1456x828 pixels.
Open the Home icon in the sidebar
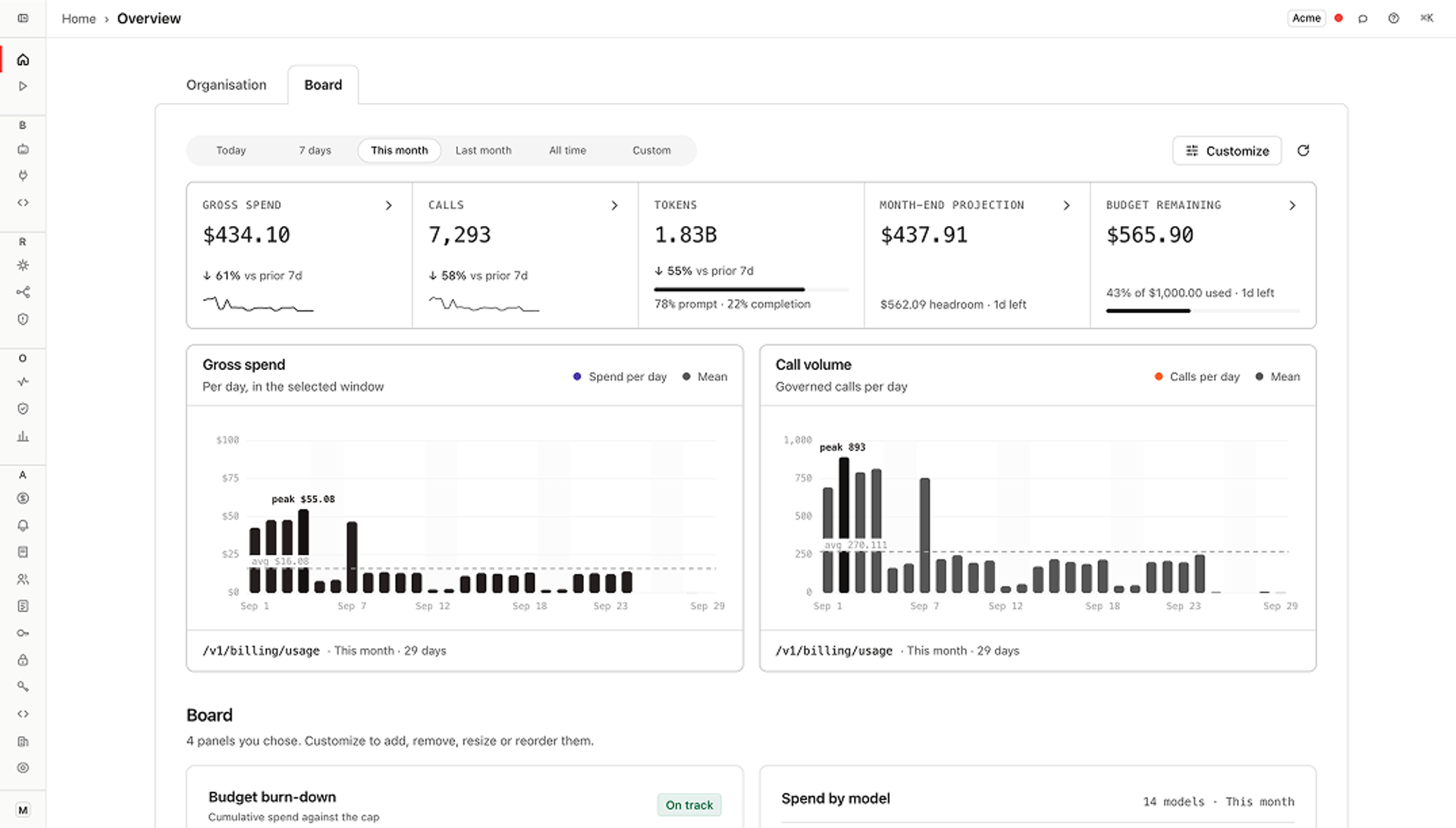coord(23,60)
